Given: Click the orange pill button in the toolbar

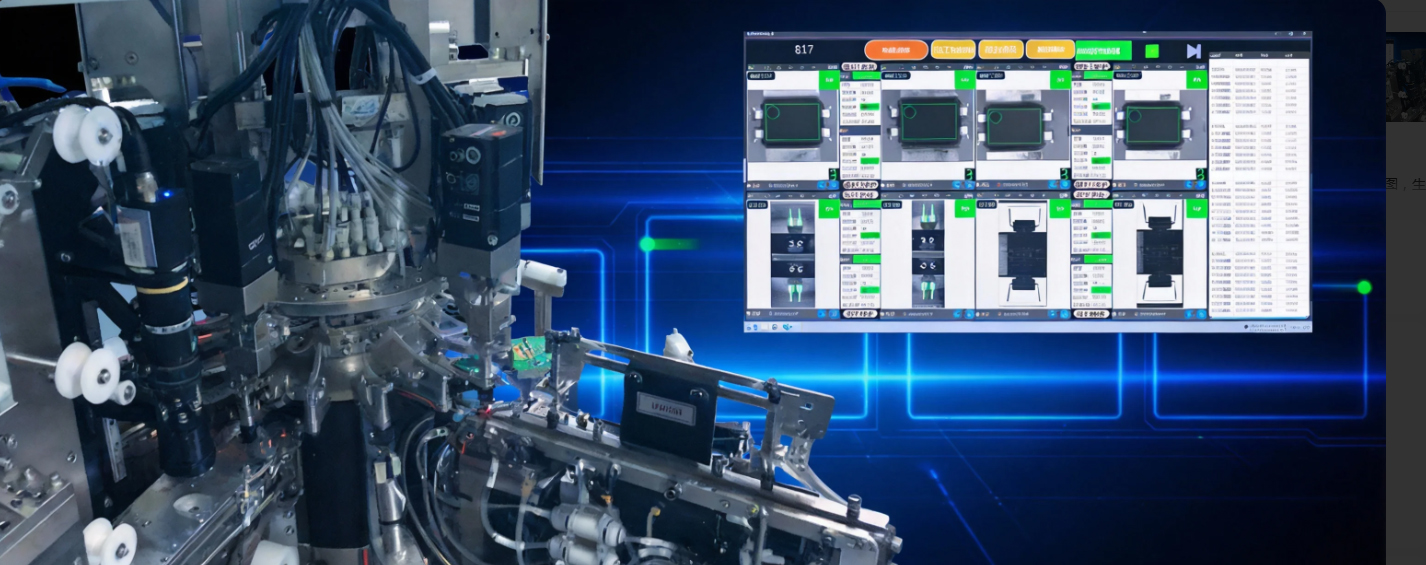Looking at the screenshot, I should click(895, 50).
